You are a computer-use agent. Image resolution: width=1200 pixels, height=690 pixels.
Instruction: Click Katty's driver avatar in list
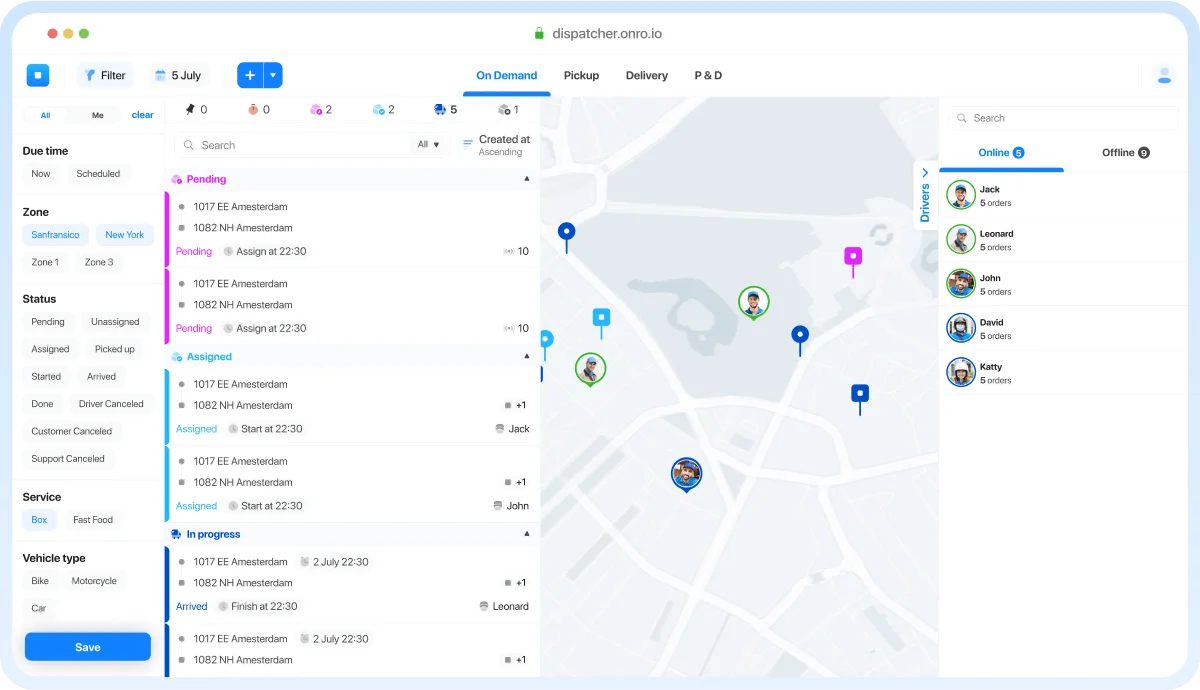(961, 372)
